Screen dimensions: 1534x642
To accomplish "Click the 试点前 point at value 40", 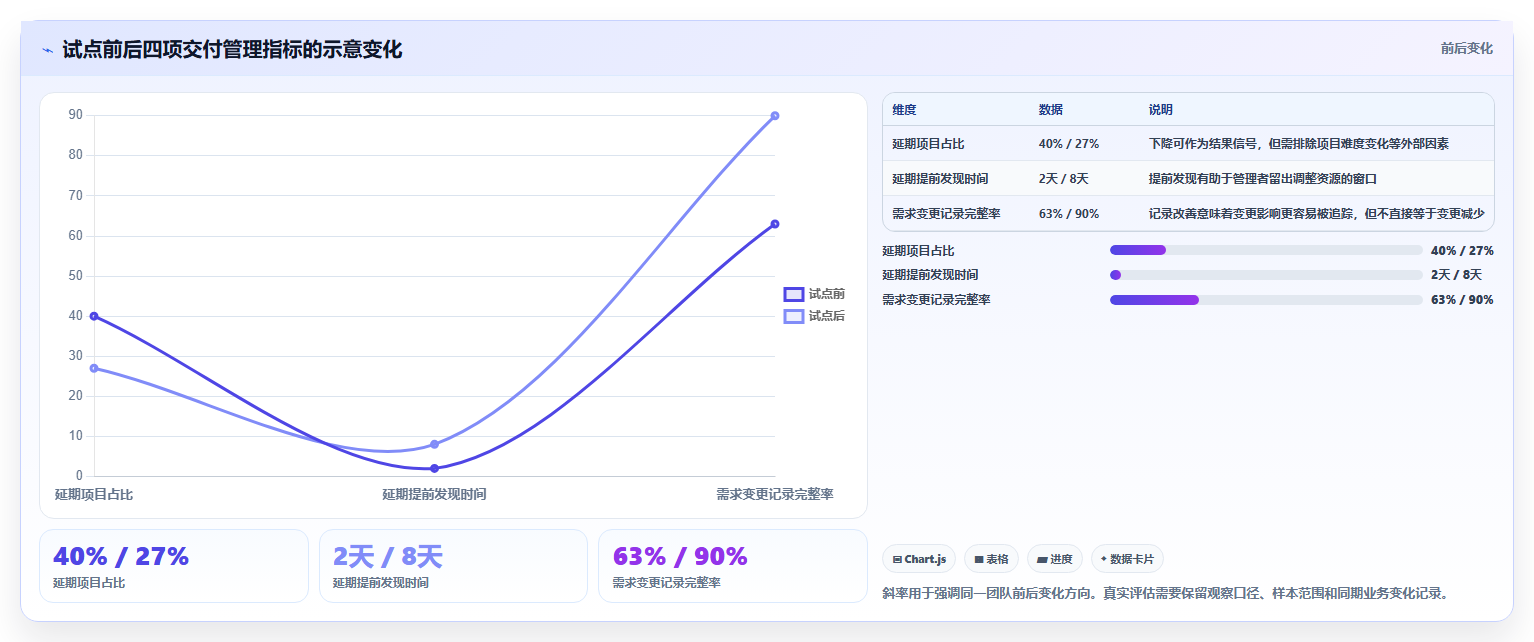I will click(x=94, y=316).
